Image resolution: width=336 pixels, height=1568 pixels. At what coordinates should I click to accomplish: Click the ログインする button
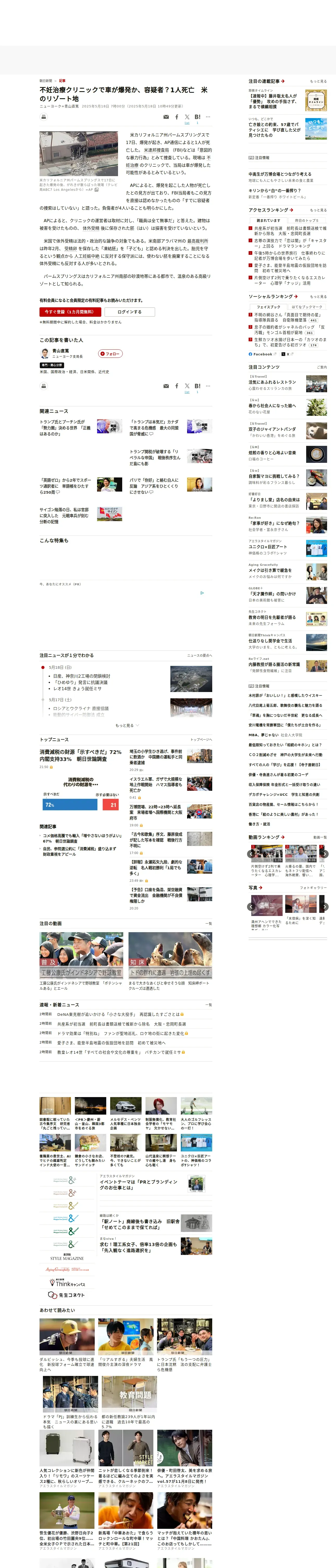click(x=129, y=312)
